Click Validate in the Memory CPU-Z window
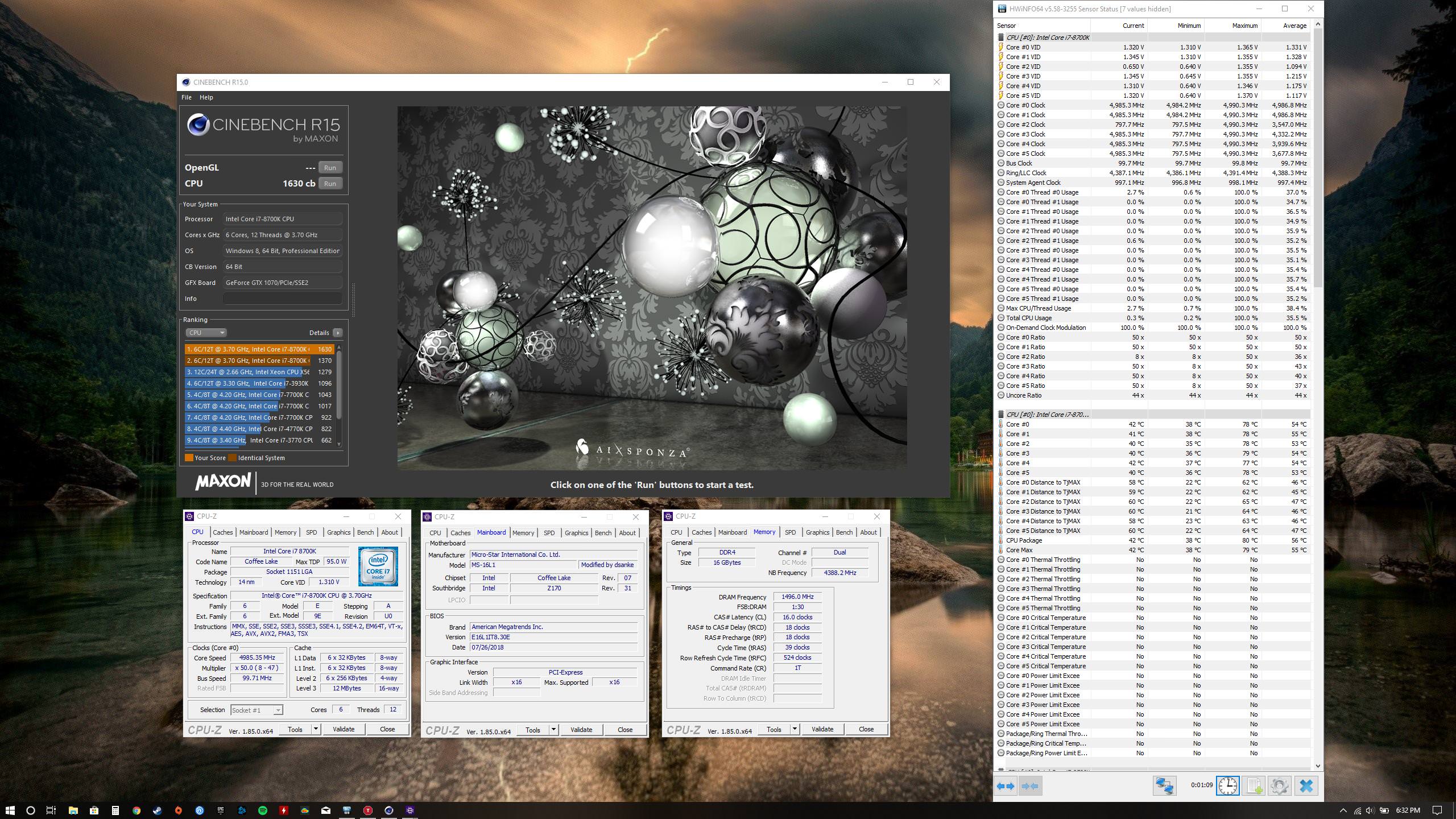The height and width of the screenshot is (819, 1456). [822, 729]
